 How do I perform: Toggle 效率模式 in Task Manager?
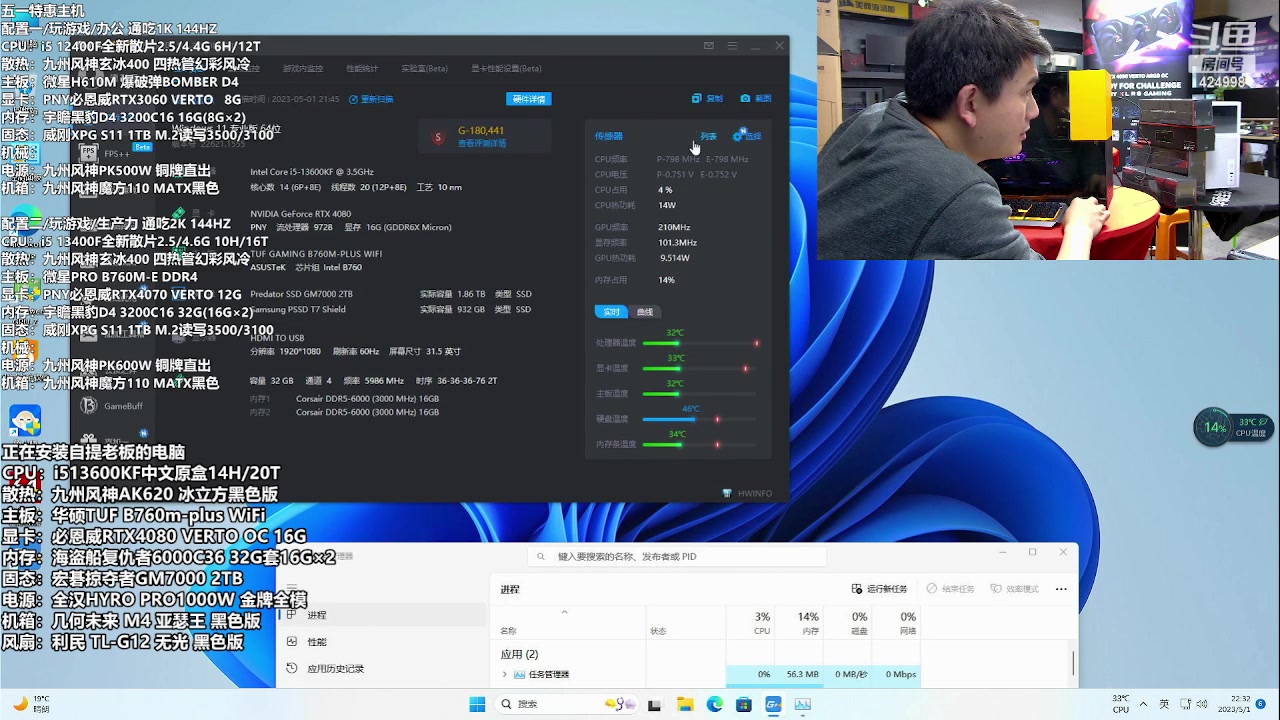pos(1014,589)
